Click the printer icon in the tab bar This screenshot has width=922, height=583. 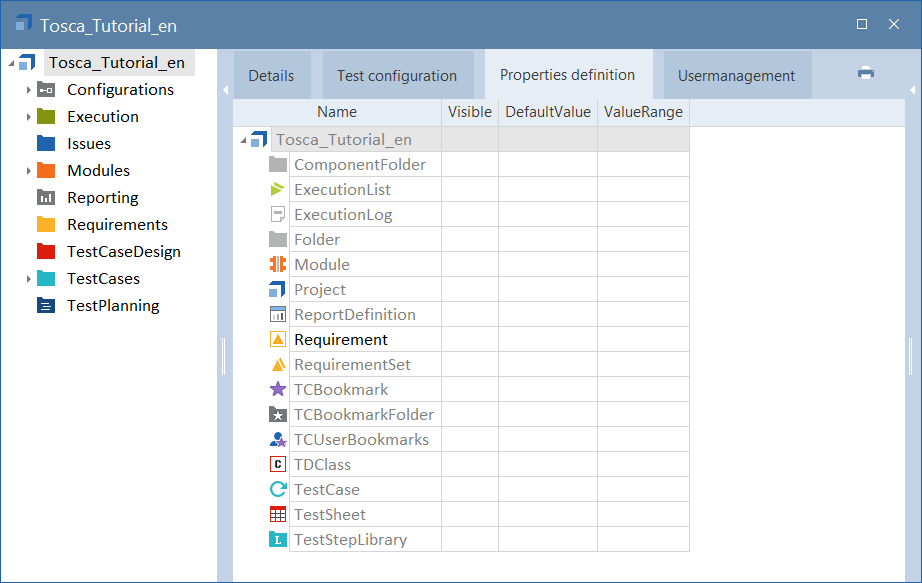point(866,73)
